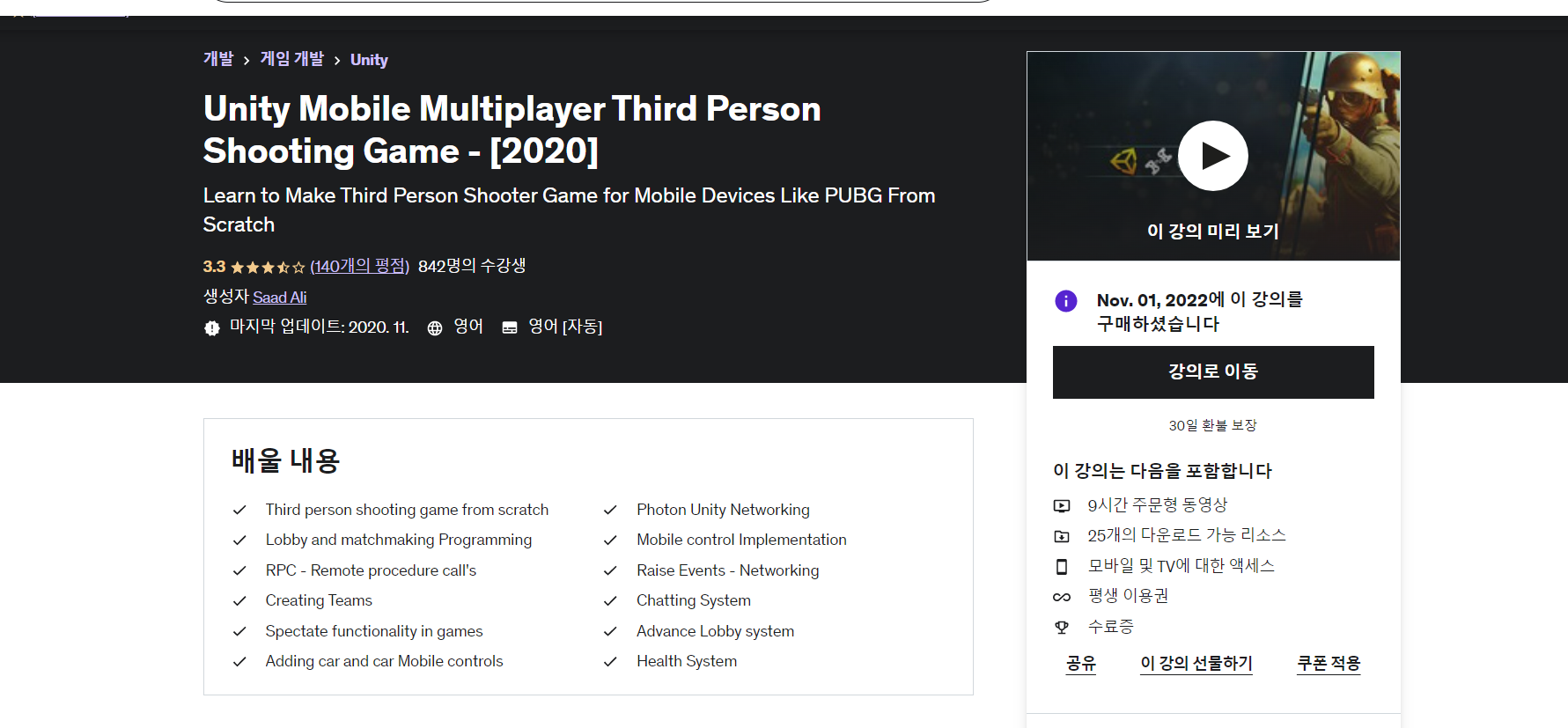Click the 3.3 rating number
This screenshot has height=728, width=1568.
coord(214,267)
